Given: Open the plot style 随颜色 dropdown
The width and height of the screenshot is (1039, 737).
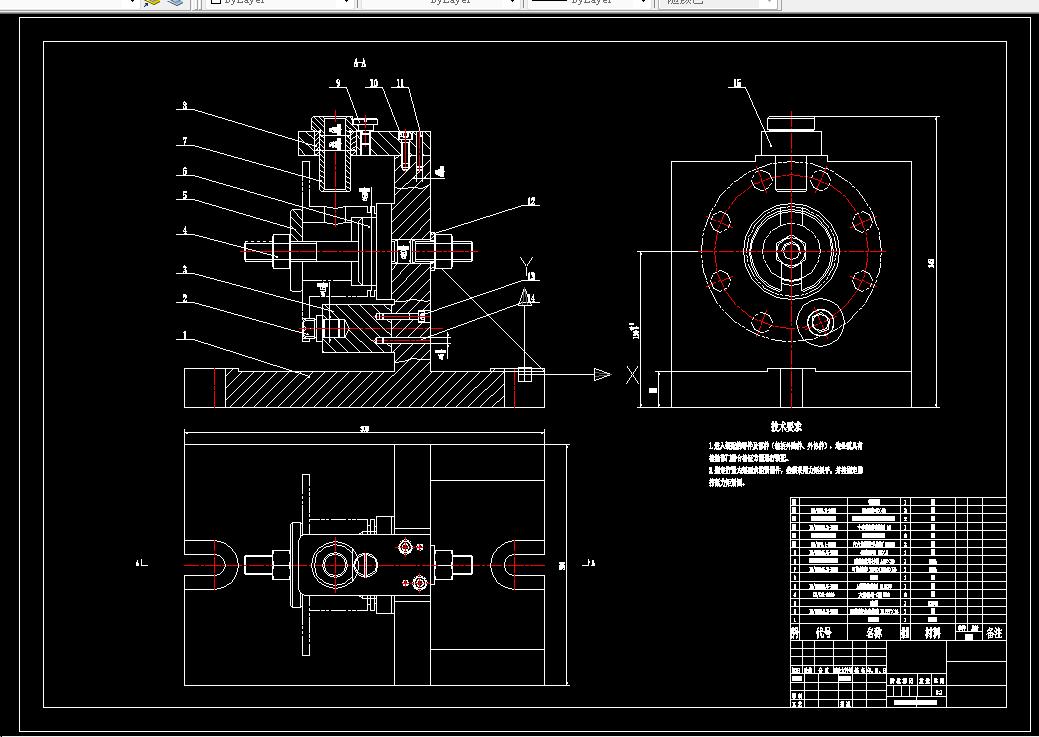Looking at the screenshot, I should [x=716, y=3].
